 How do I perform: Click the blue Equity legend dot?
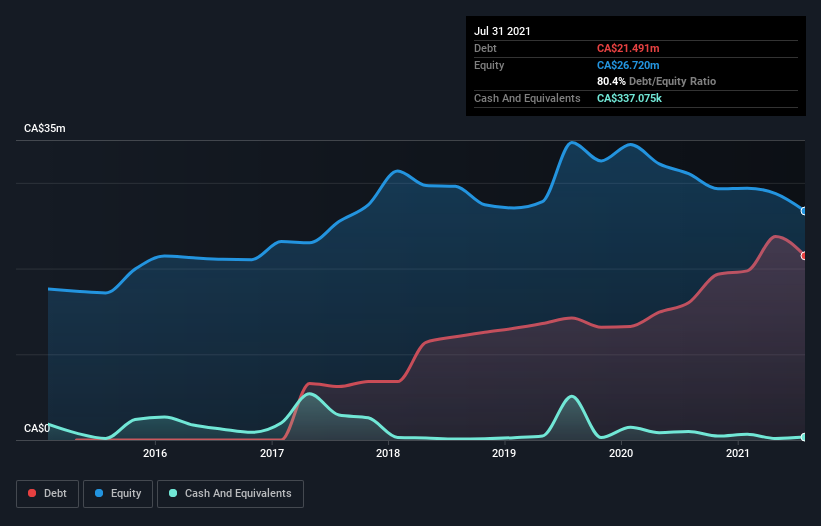(99, 493)
